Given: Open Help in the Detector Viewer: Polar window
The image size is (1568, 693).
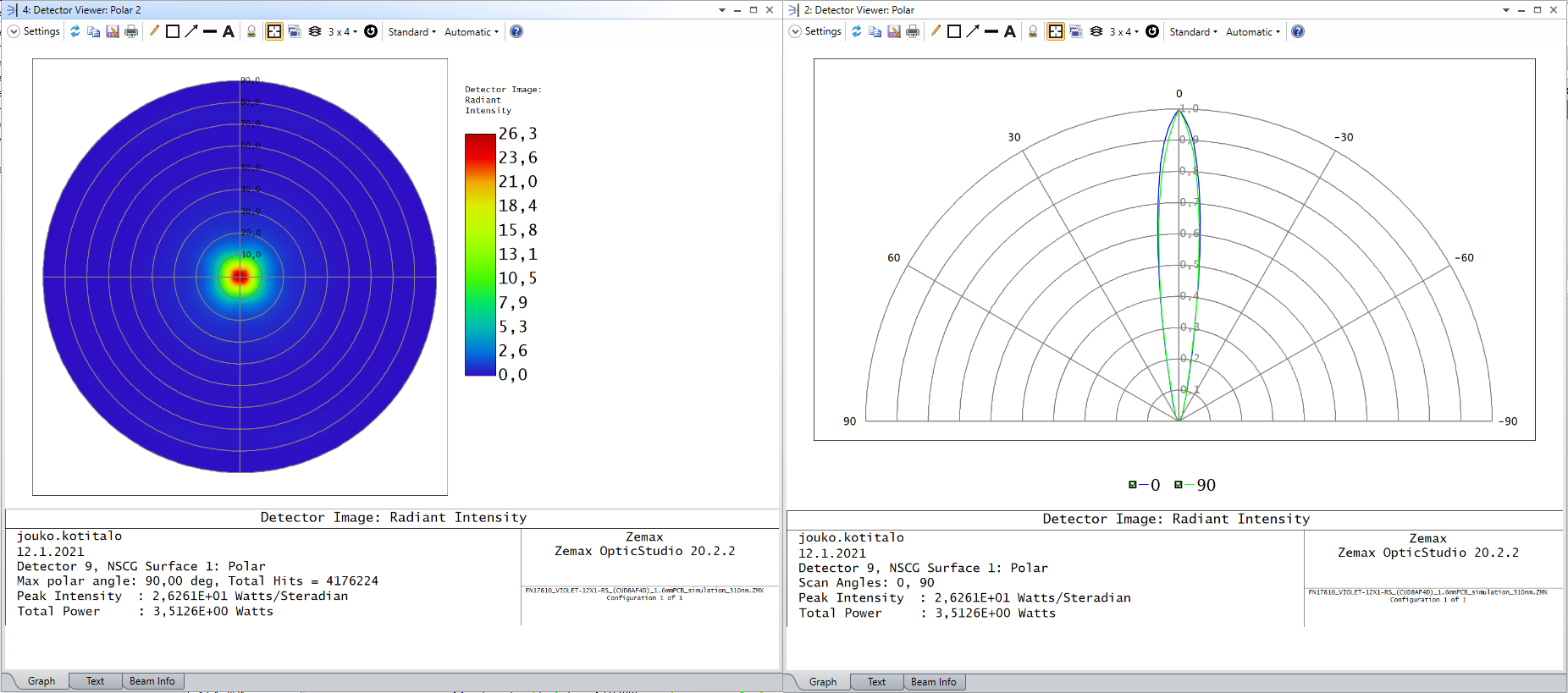Looking at the screenshot, I should click(1298, 31).
